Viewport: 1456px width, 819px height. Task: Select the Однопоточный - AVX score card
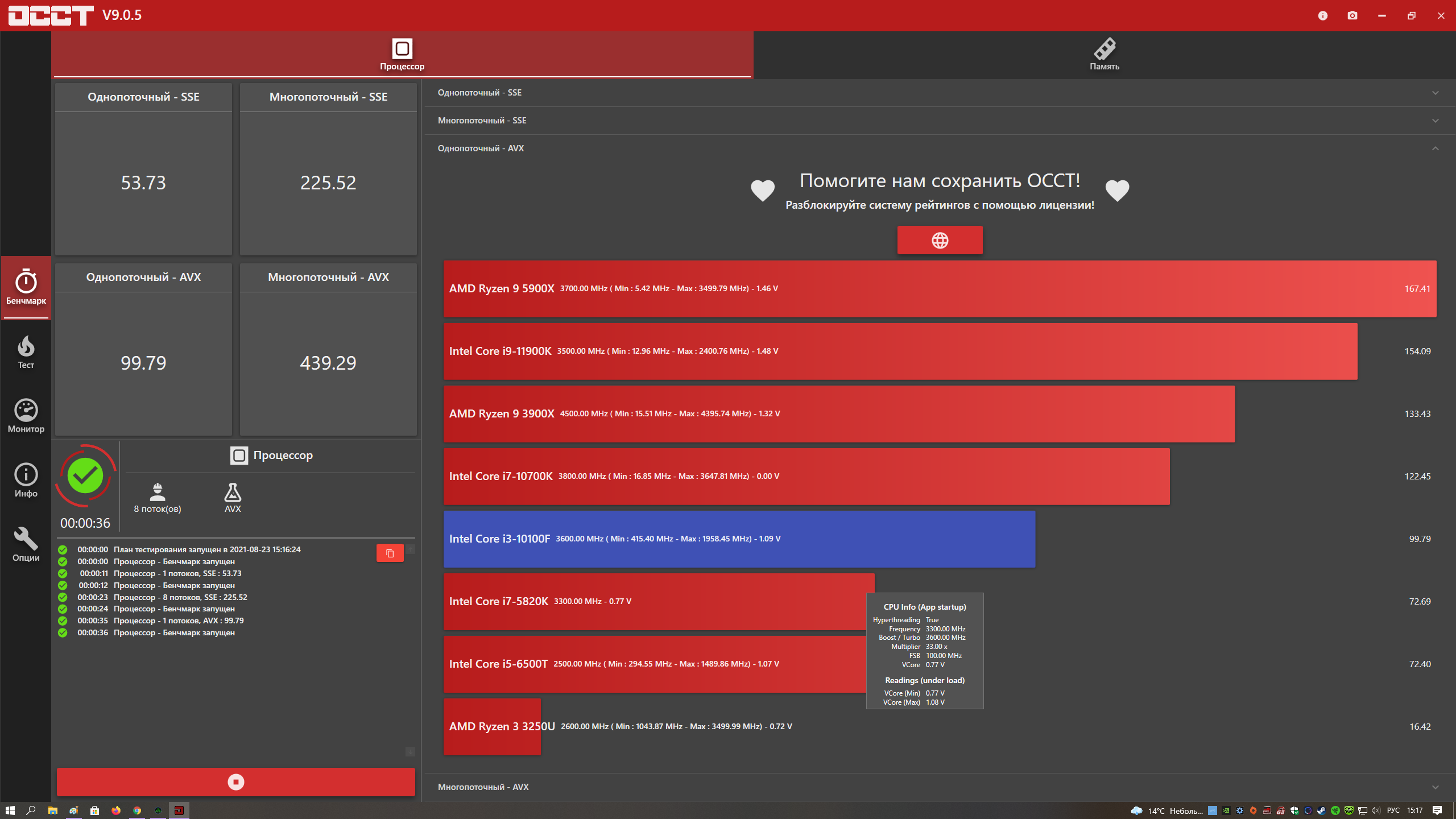pos(143,350)
